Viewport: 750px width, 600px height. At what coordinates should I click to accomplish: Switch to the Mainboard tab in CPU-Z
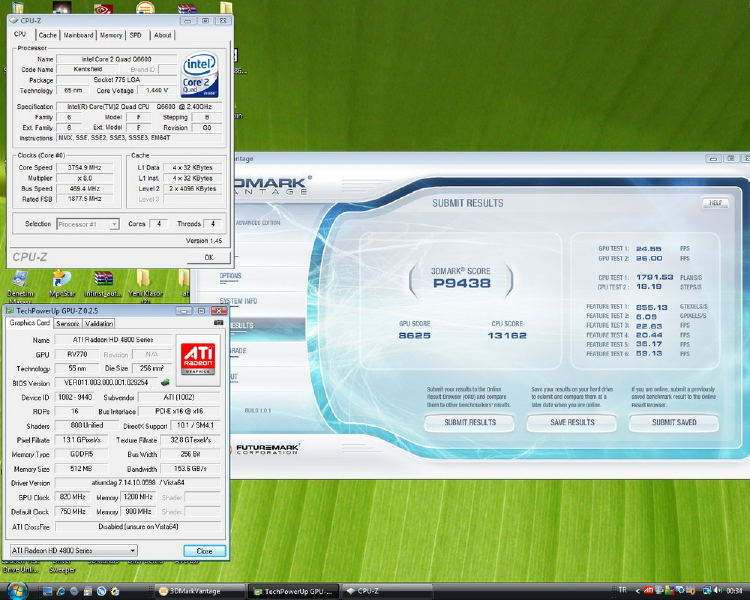78,35
